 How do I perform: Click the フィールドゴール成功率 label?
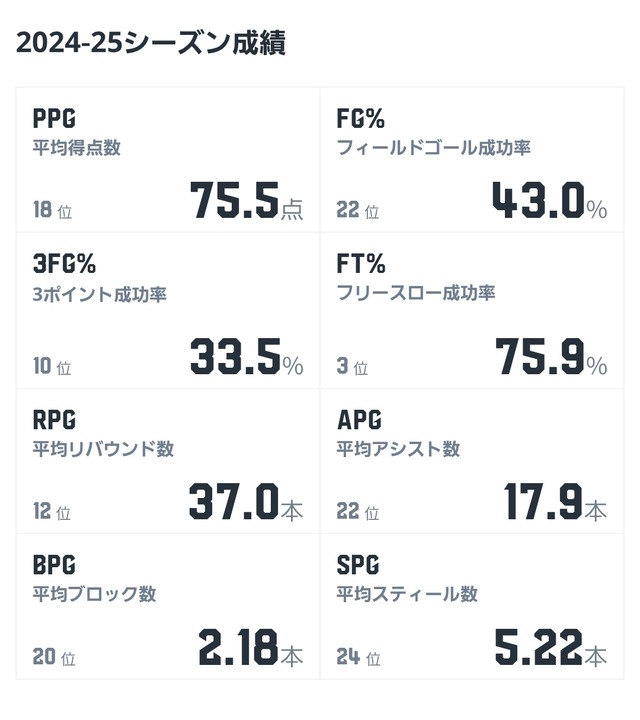433,147
